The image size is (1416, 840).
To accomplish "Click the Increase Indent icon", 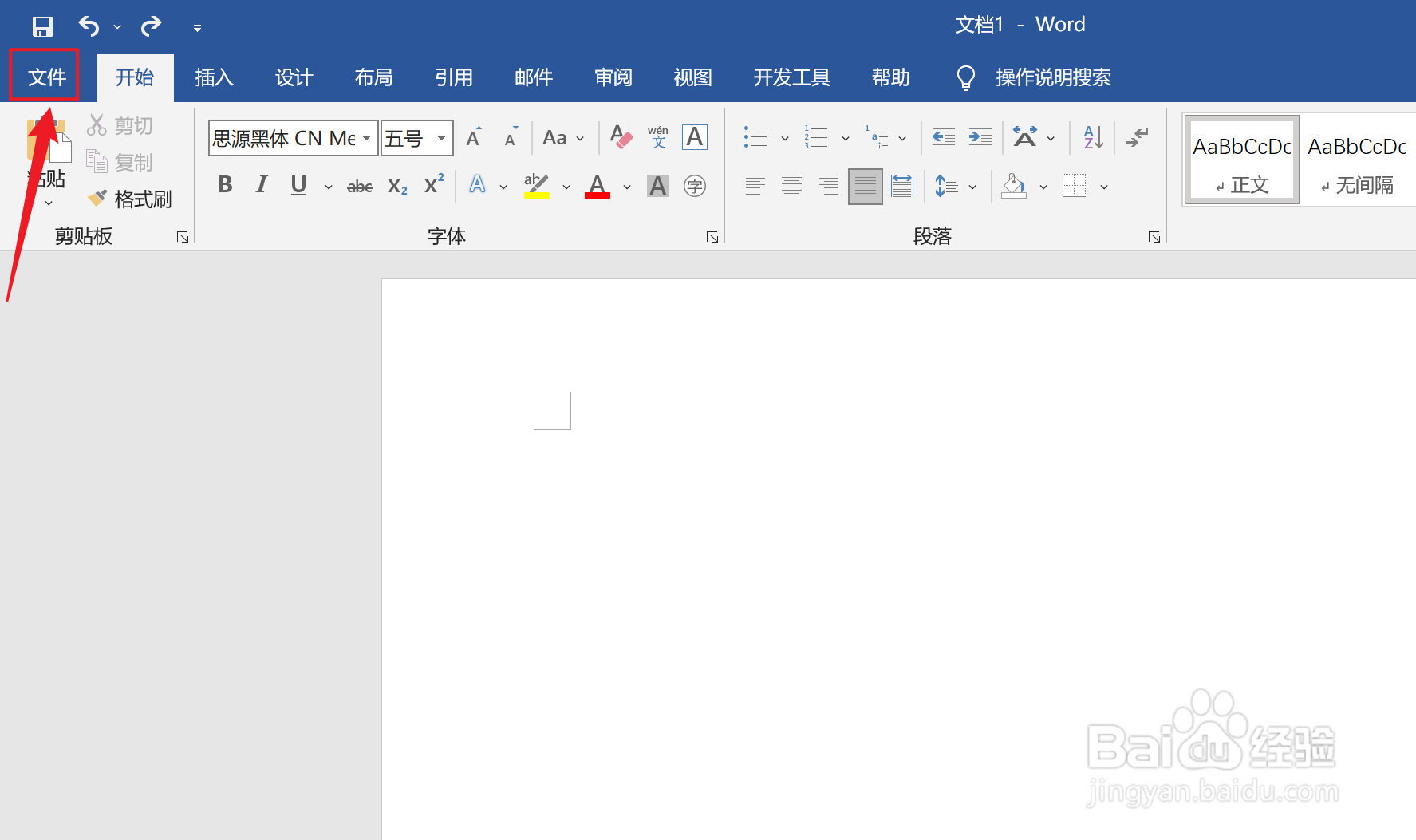I will (x=980, y=137).
